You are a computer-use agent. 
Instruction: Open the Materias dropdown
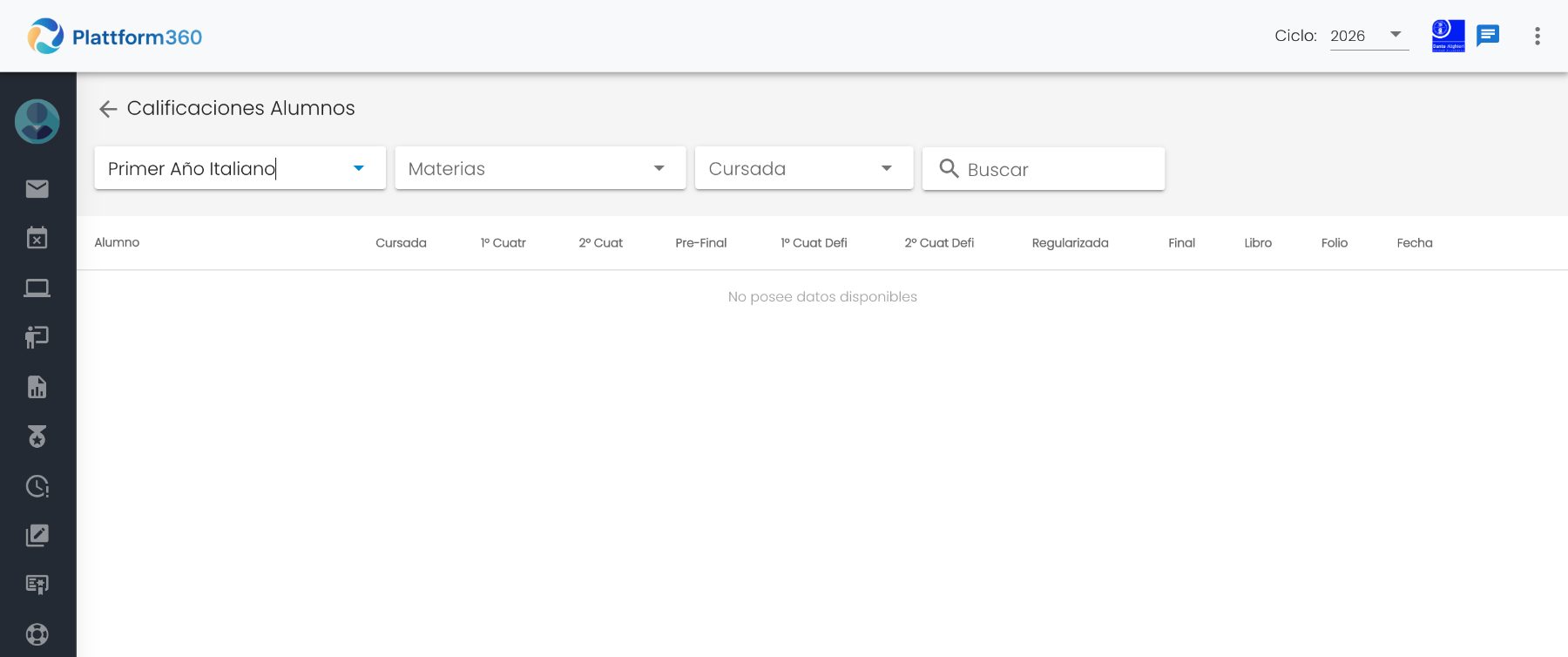coord(540,168)
